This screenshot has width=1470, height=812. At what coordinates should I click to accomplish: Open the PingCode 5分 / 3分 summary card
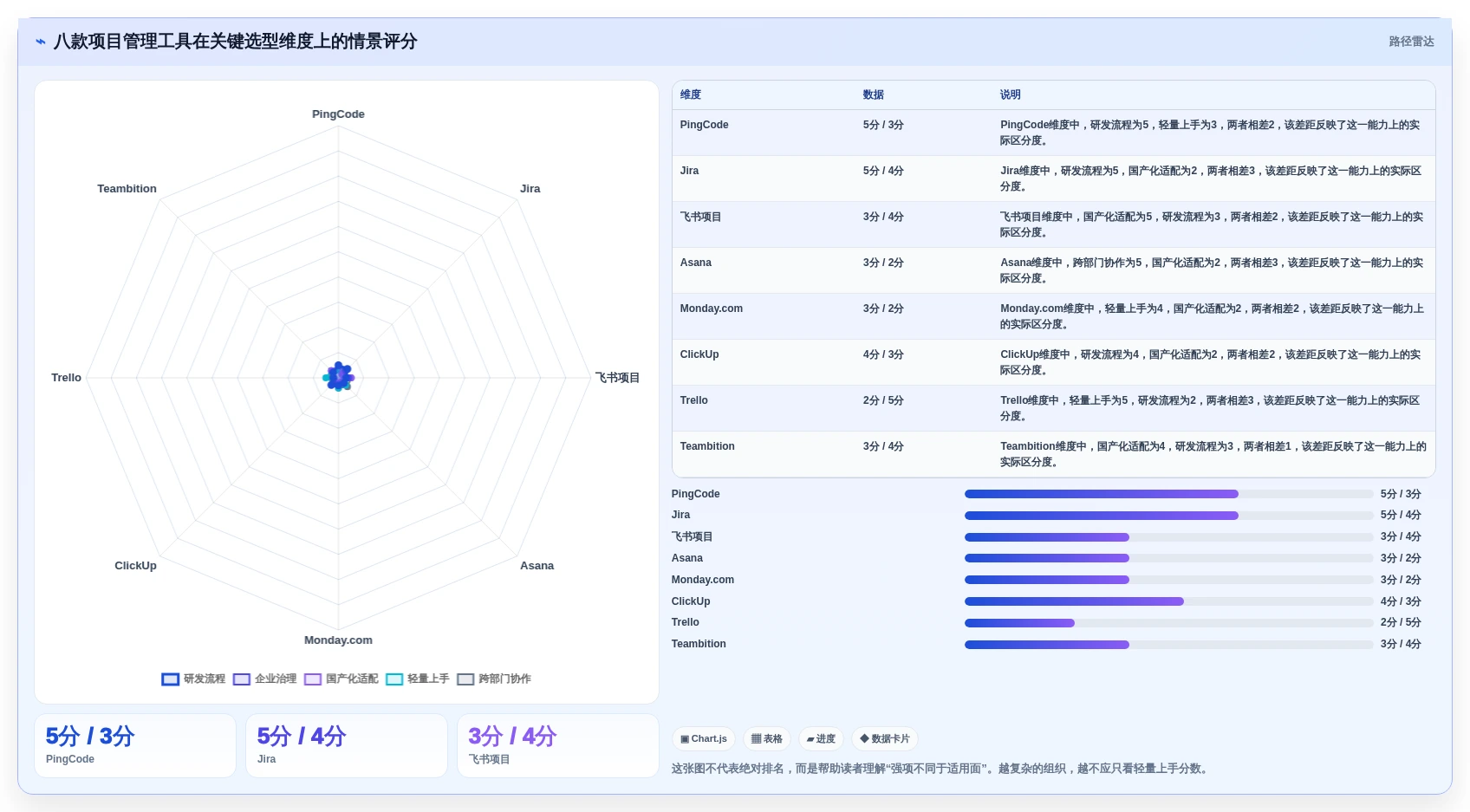(x=135, y=746)
